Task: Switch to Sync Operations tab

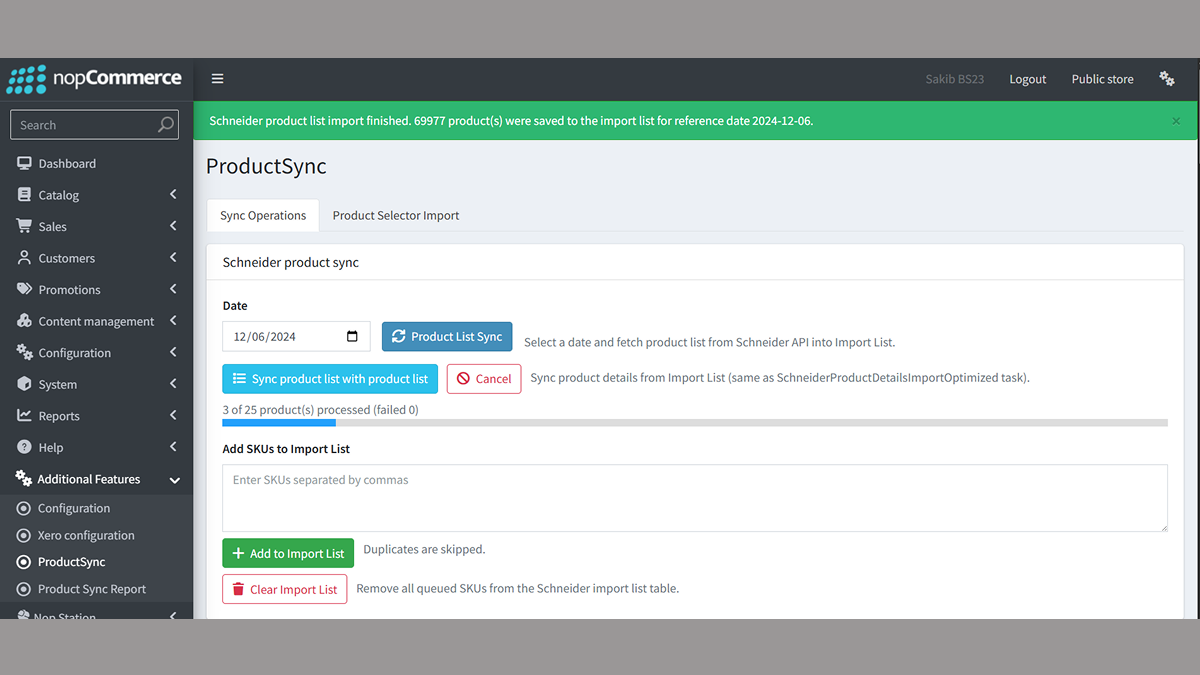Action: point(263,215)
